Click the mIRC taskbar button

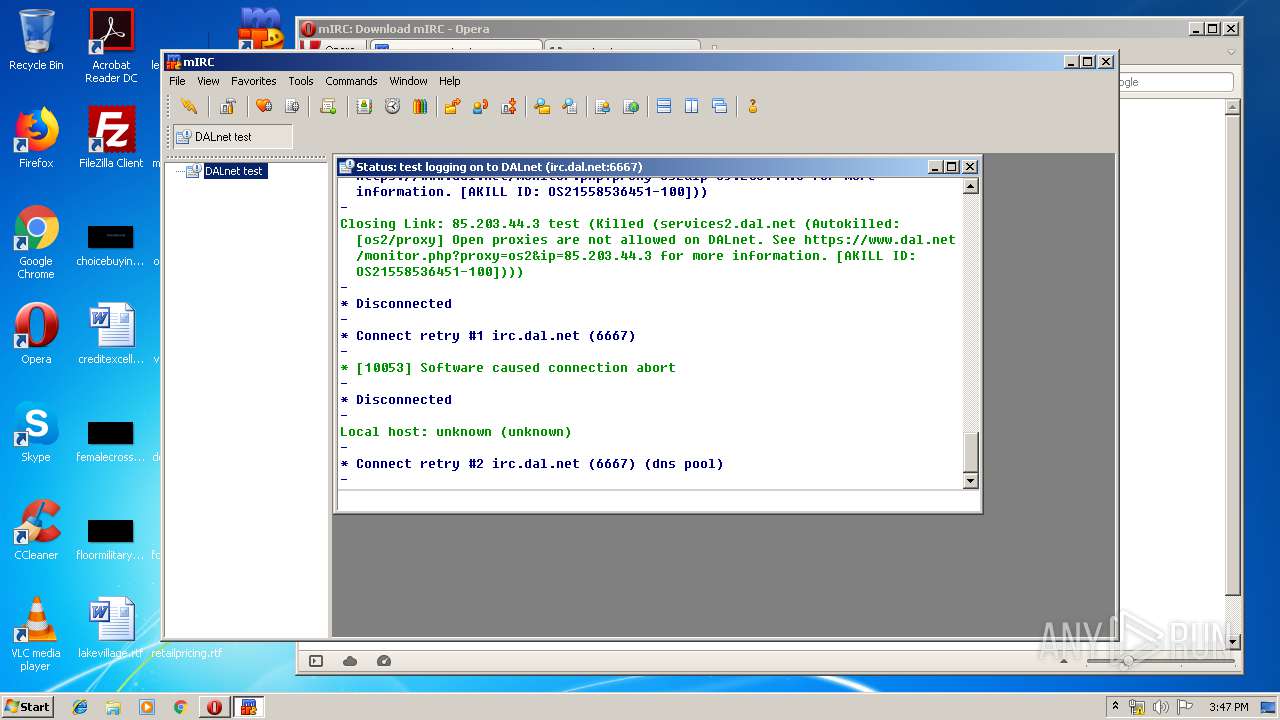pos(248,707)
